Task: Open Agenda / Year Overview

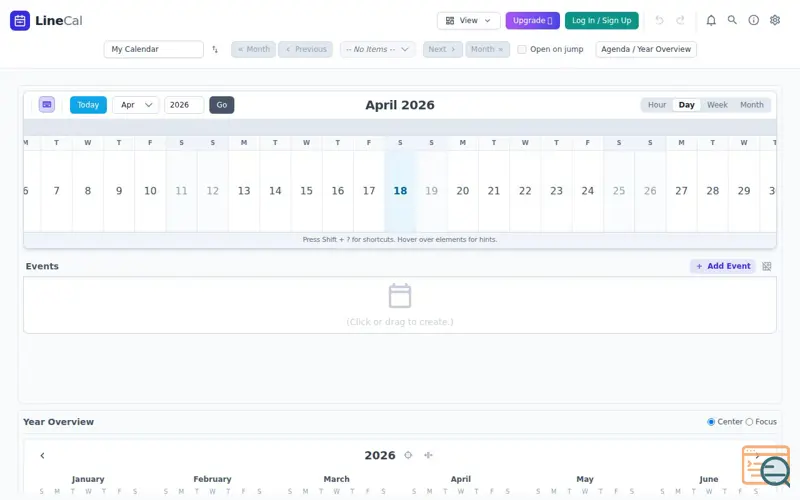Action: pos(645,49)
